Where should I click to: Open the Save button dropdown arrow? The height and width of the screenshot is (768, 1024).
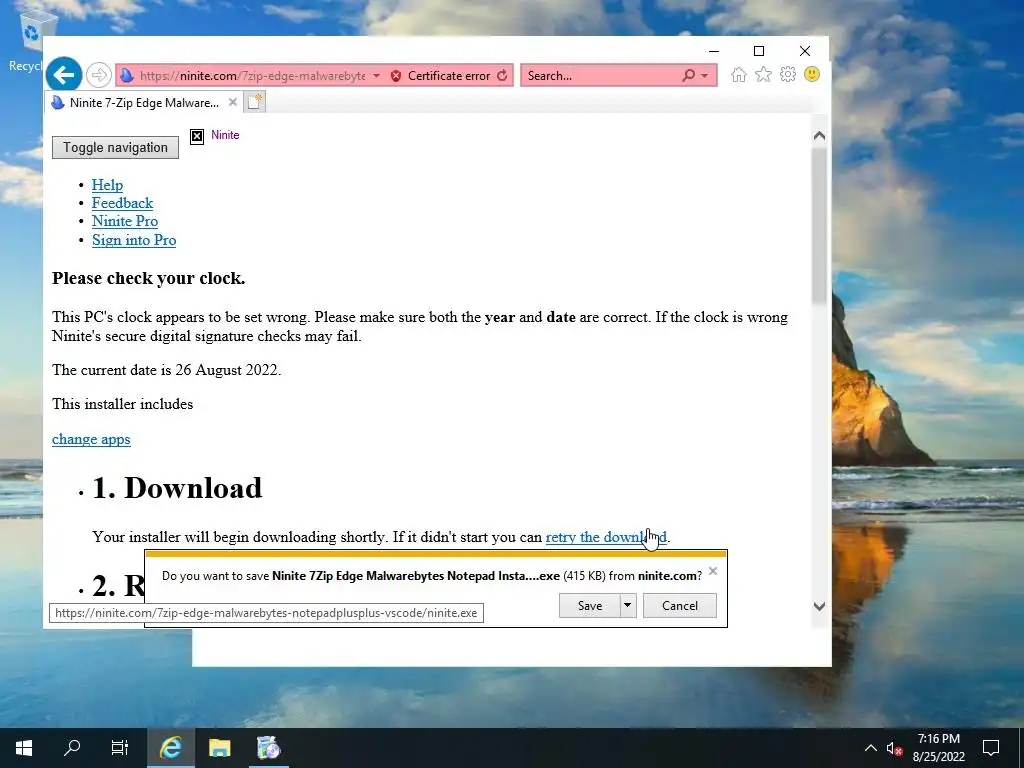(x=628, y=605)
